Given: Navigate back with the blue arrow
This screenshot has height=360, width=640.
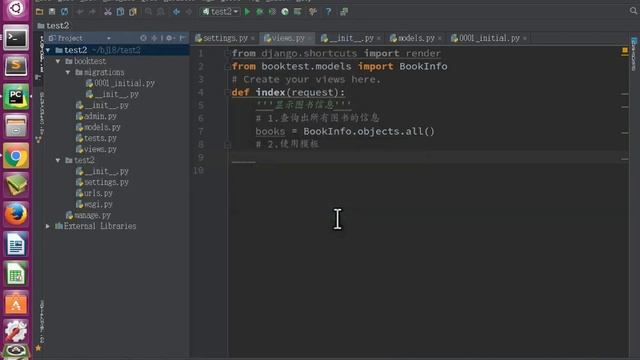Looking at the screenshot, I should coord(176,12).
